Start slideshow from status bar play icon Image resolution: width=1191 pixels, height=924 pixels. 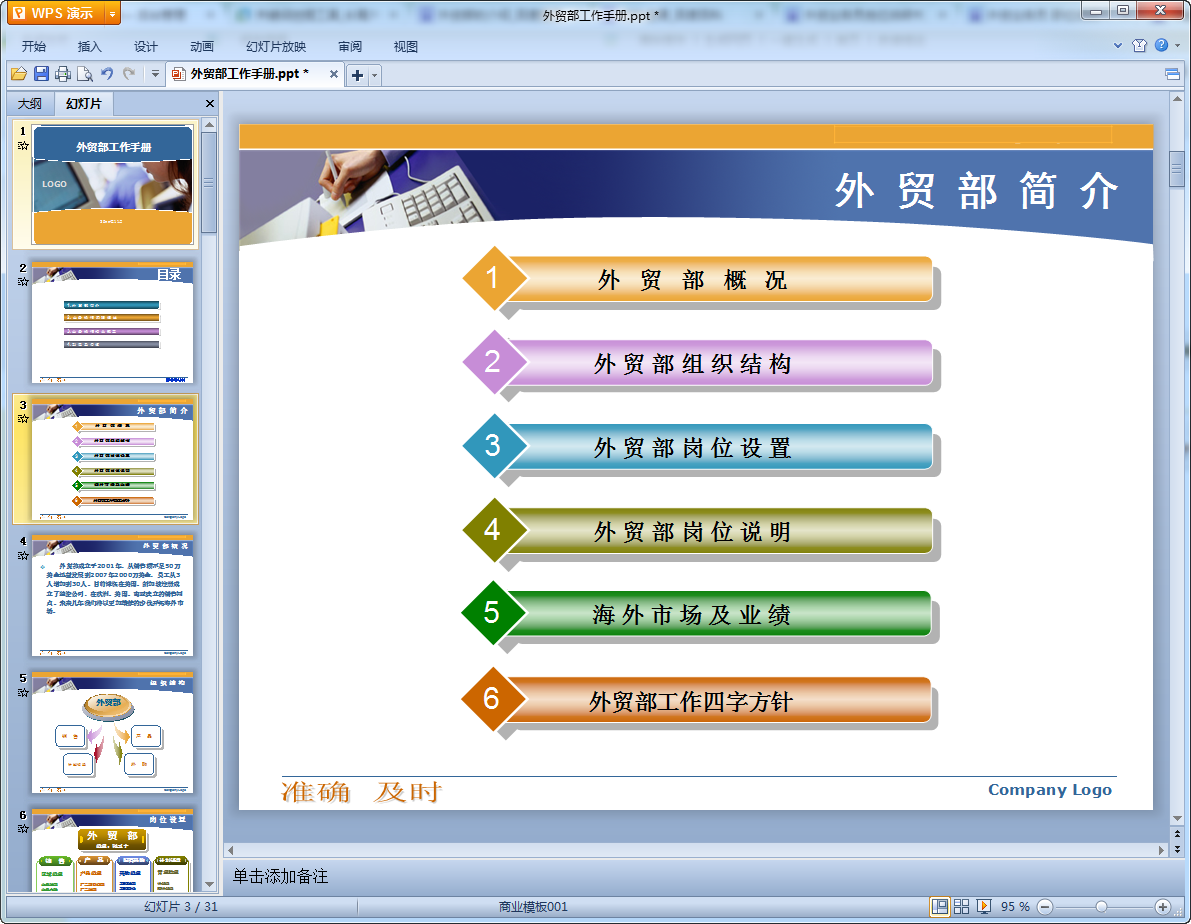[x=984, y=907]
